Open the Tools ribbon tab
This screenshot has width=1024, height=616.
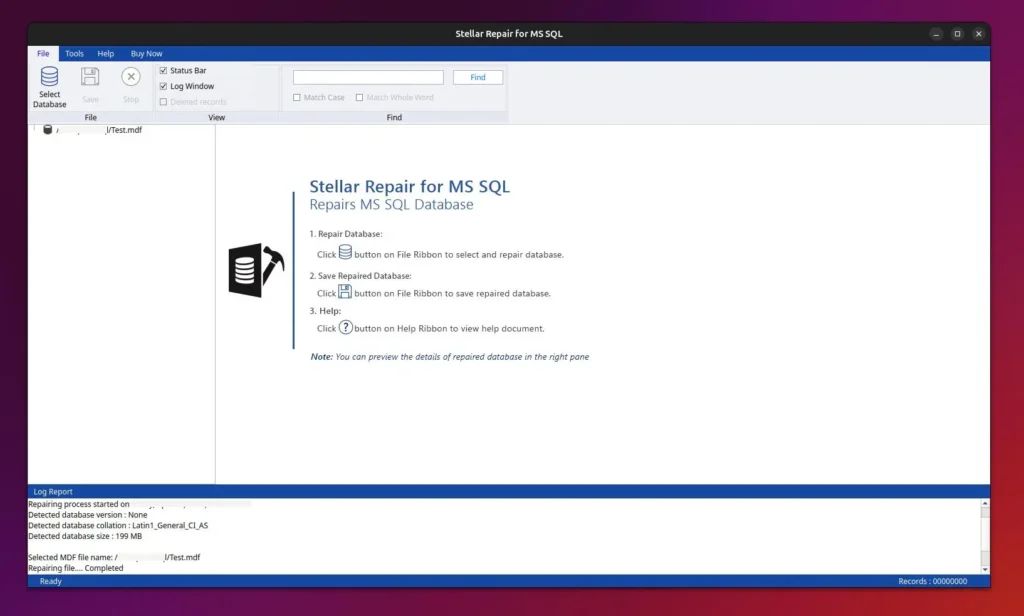tap(75, 54)
